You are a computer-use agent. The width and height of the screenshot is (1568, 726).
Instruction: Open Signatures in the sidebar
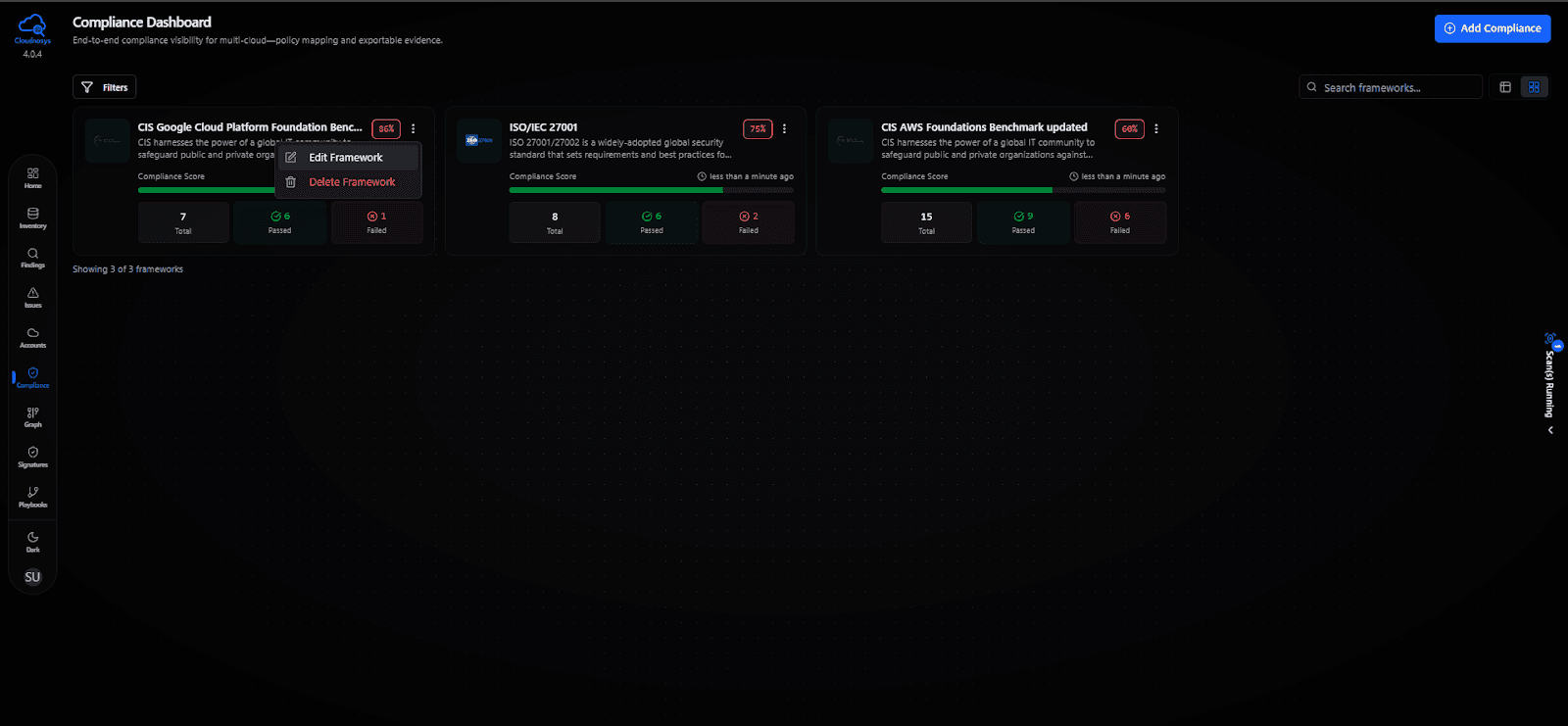(x=32, y=458)
